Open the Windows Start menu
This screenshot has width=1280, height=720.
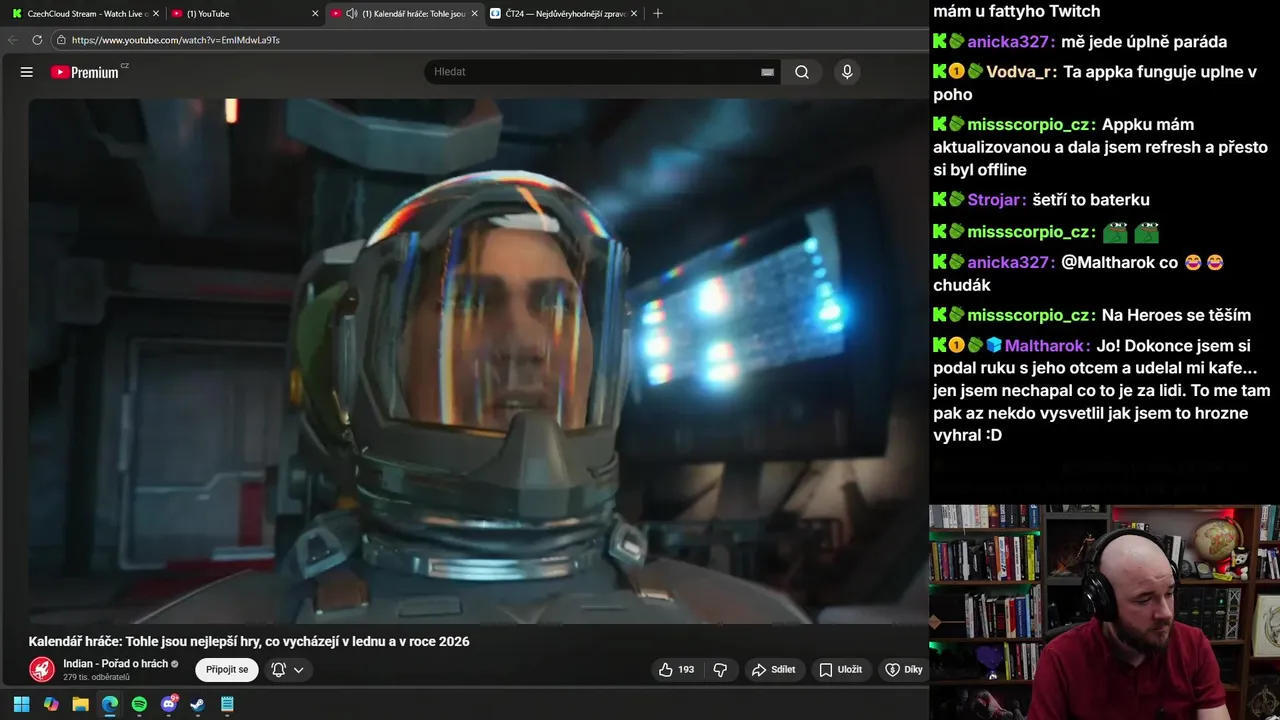click(x=21, y=704)
